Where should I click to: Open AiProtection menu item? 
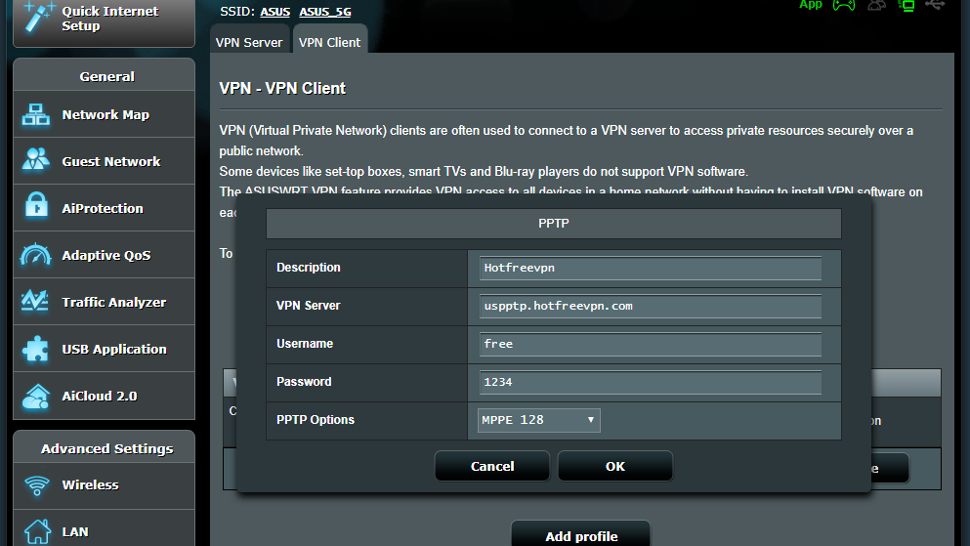tap(104, 208)
